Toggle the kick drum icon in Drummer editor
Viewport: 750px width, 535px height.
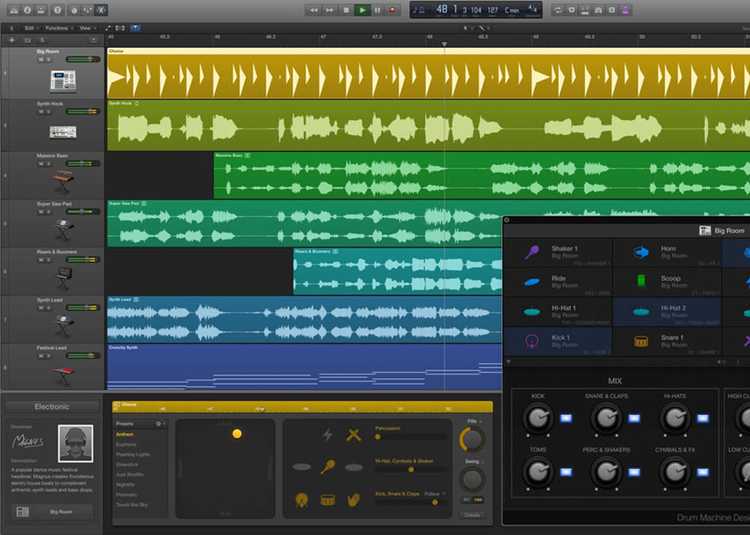click(302, 500)
